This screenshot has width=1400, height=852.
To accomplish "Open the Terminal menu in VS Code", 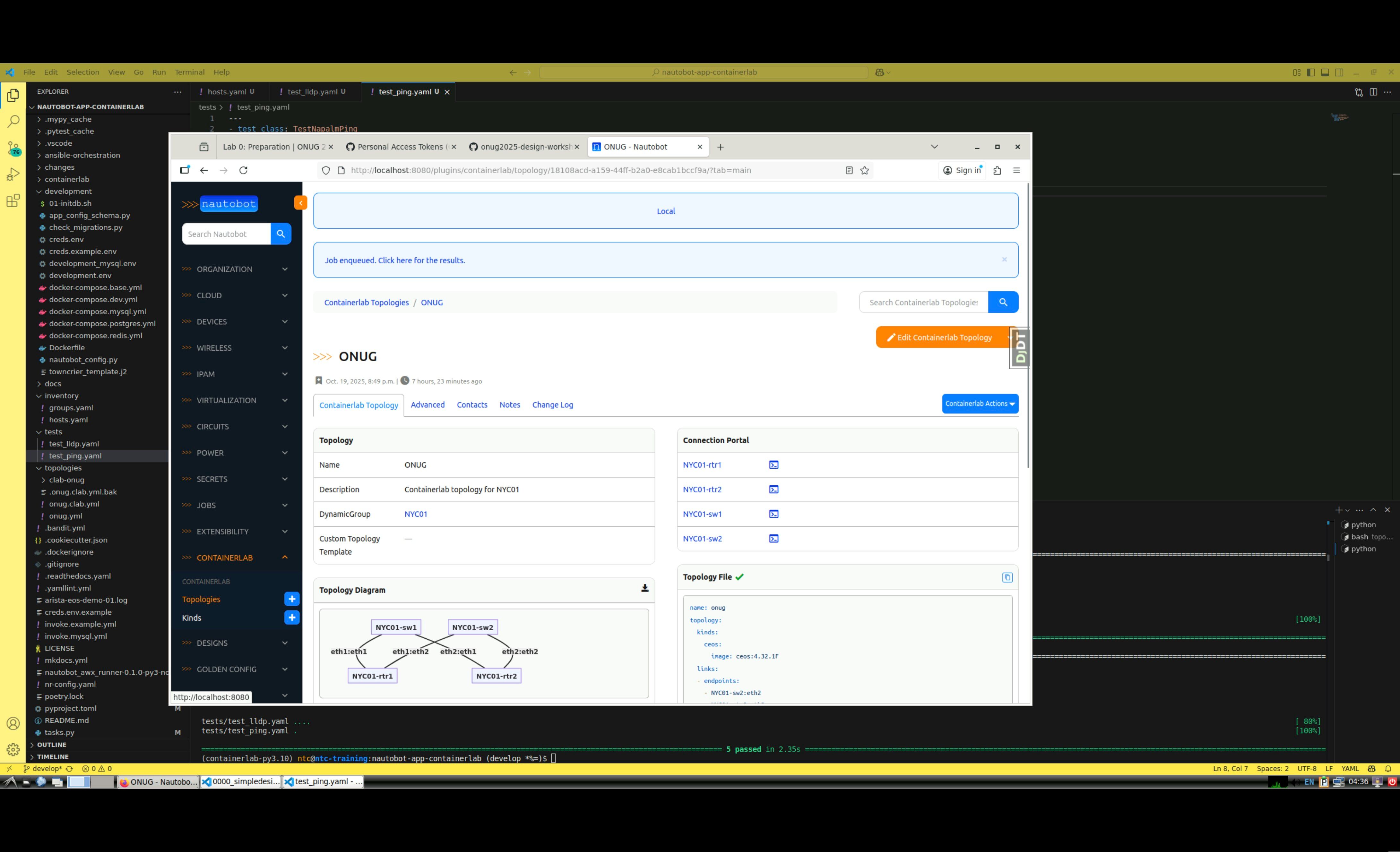I will click(x=189, y=72).
